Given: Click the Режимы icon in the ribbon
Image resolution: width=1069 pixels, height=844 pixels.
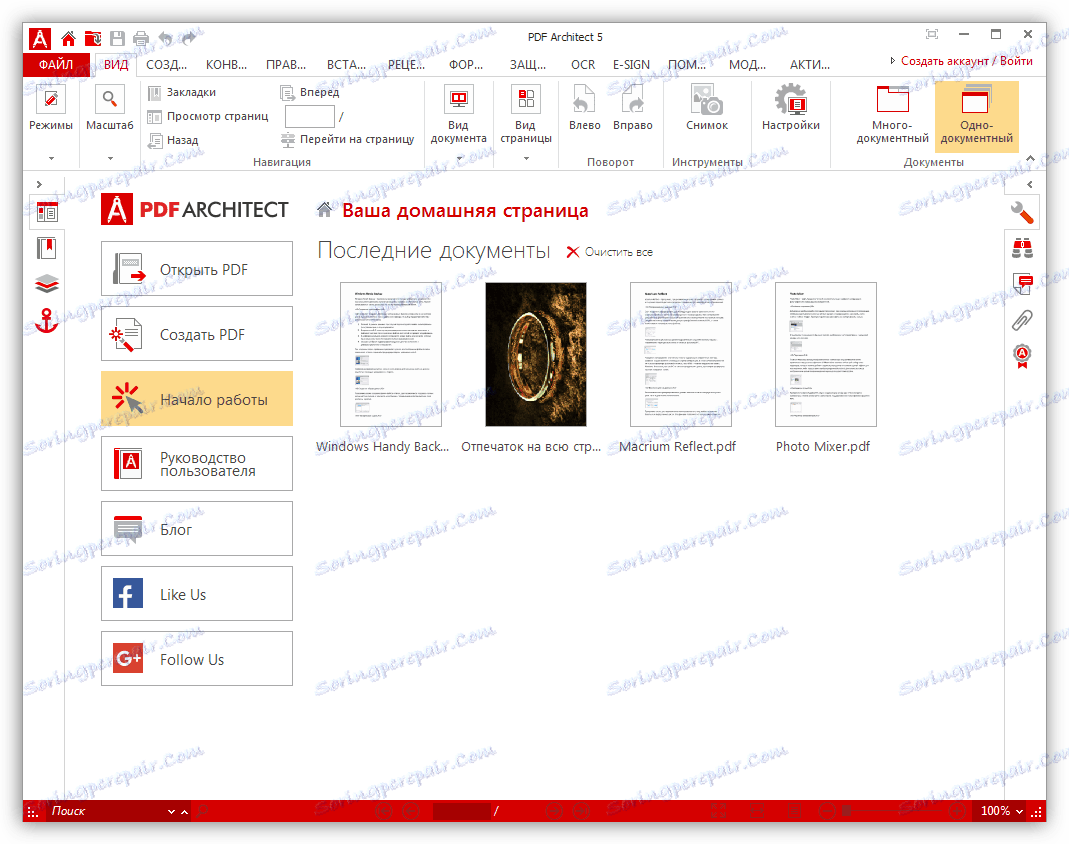Looking at the screenshot, I should (50, 100).
